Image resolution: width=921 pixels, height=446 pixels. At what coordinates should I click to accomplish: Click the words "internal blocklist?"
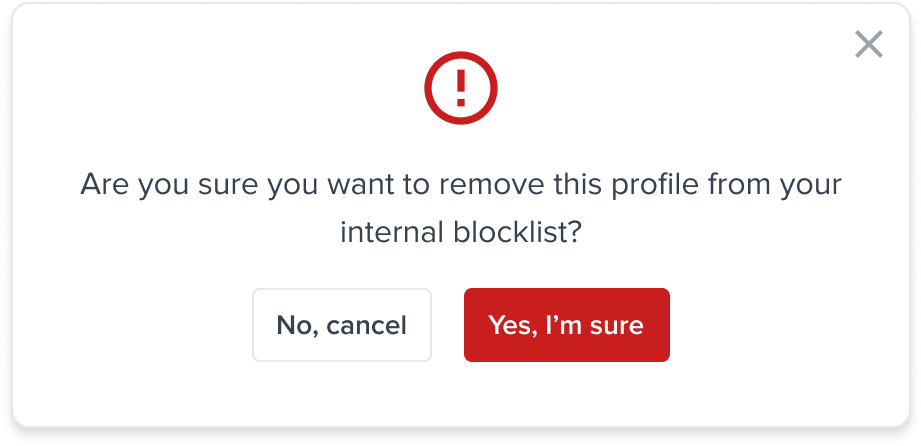[460, 234]
